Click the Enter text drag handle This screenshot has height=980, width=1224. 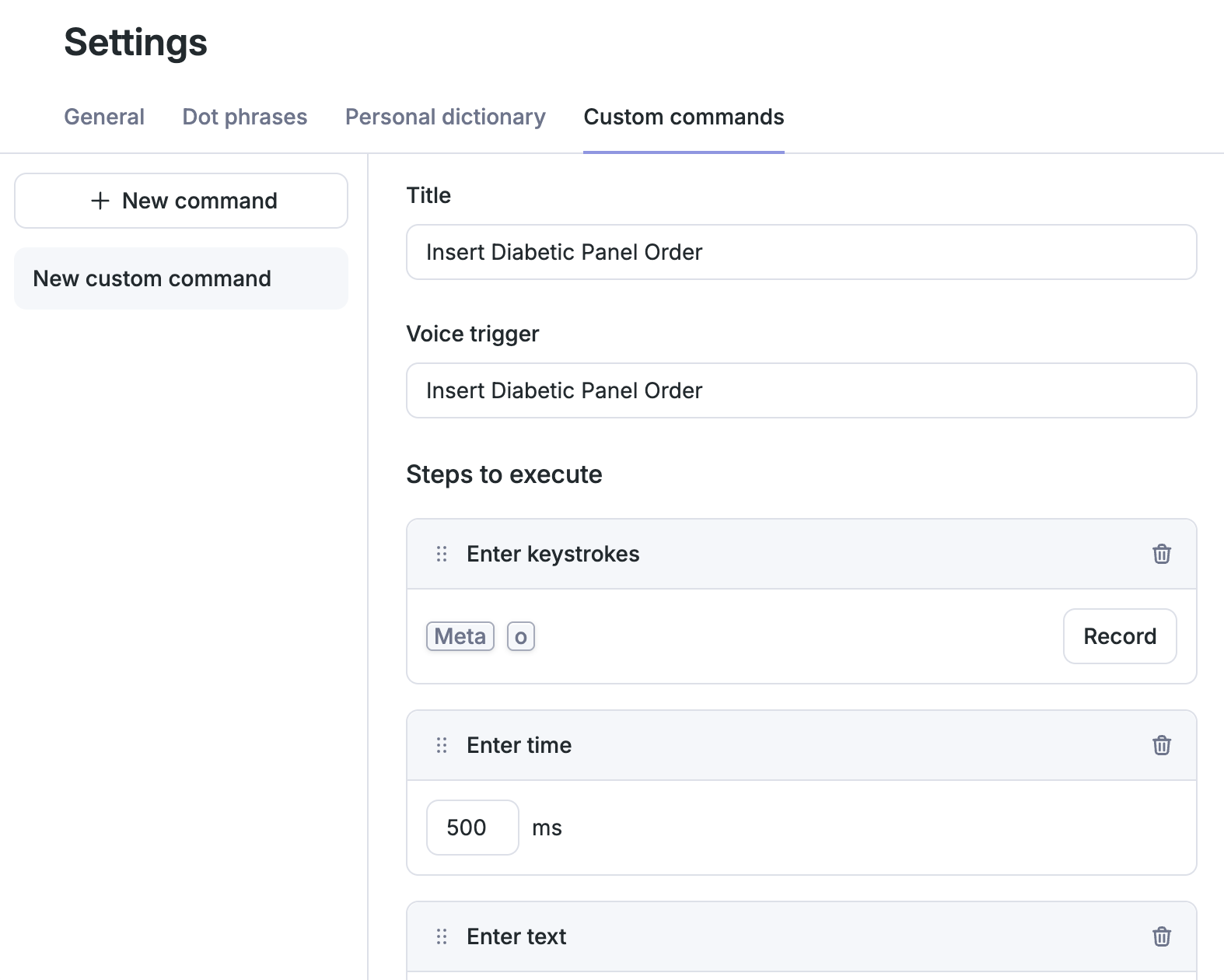(442, 936)
